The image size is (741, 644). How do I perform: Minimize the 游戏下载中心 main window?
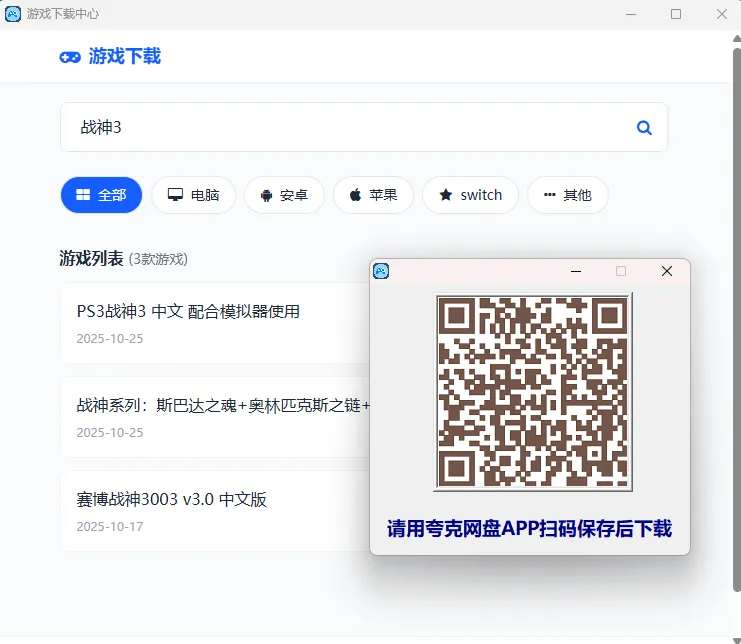point(631,14)
